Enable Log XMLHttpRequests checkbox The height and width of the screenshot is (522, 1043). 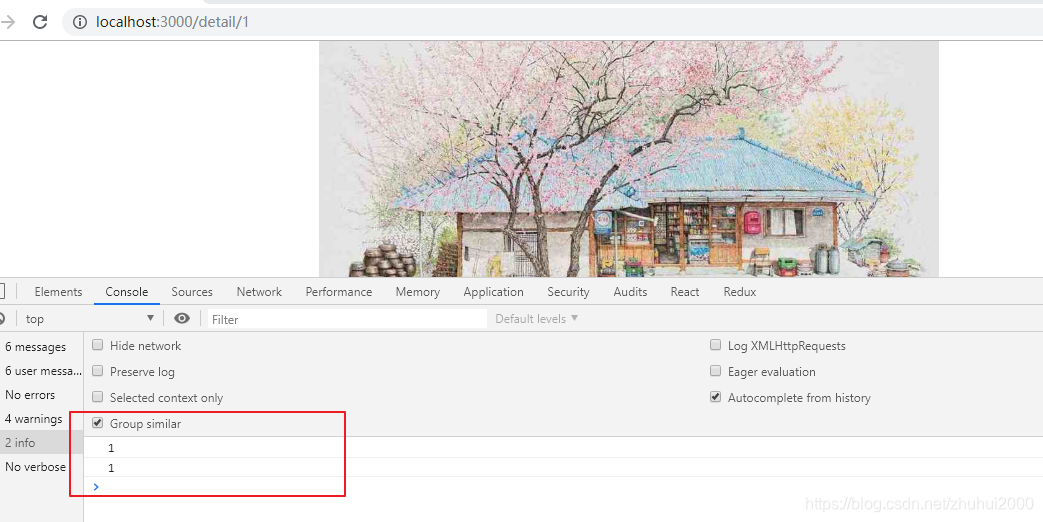(x=716, y=345)
